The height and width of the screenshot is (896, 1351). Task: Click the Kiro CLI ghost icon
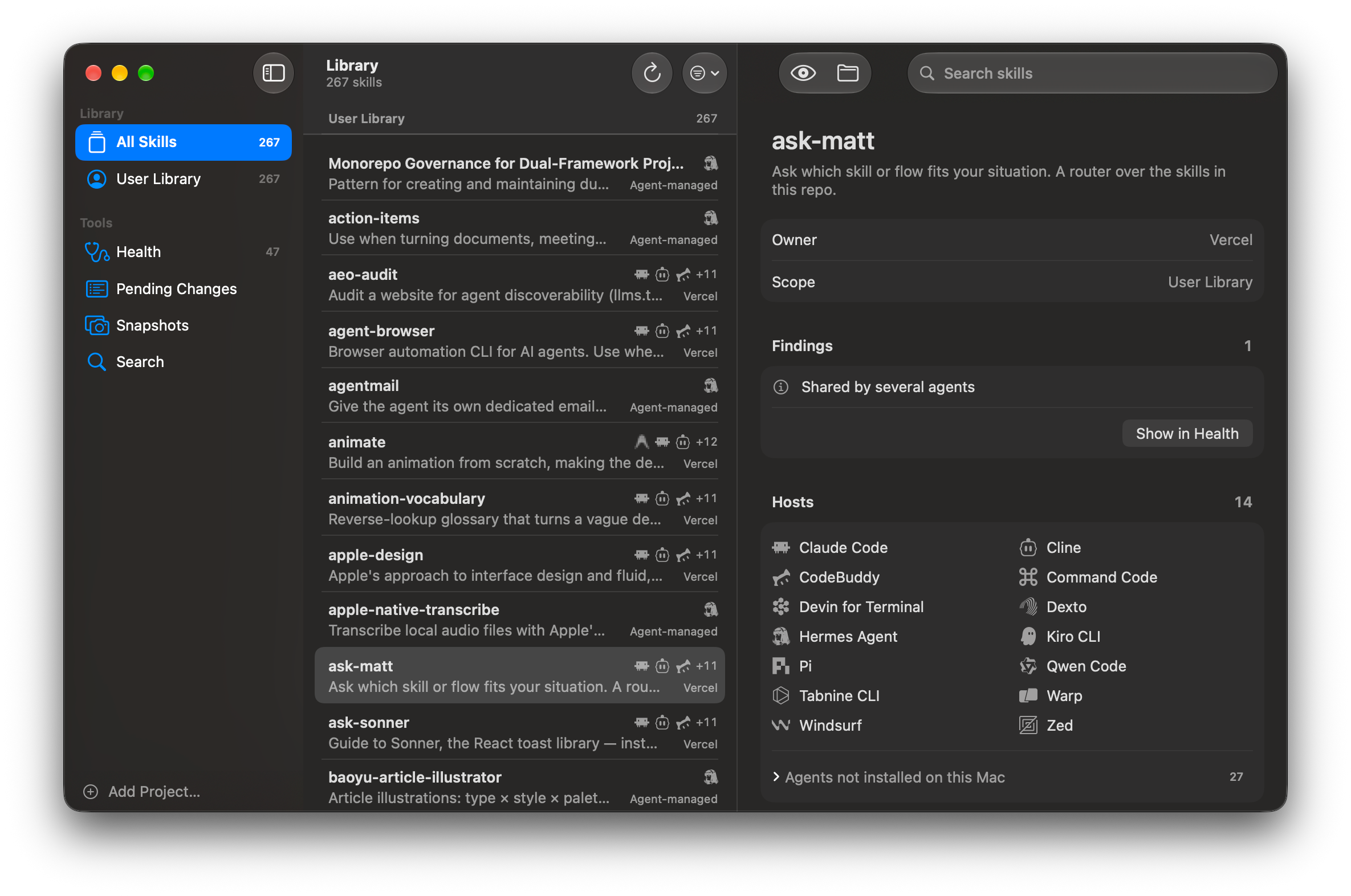(1028, 637)
